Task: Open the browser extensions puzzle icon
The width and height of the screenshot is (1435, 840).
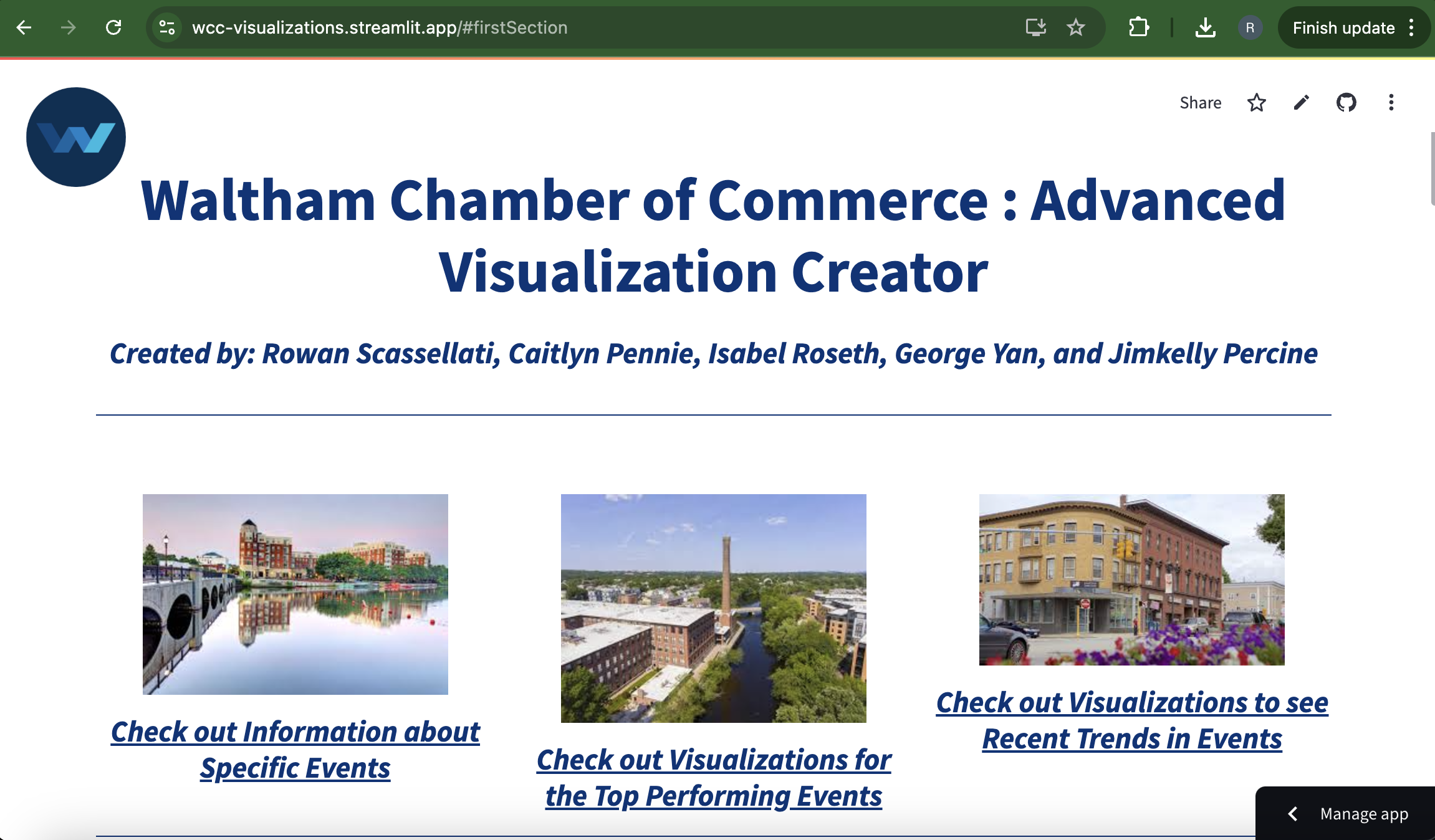Action: pos(1138,27)
